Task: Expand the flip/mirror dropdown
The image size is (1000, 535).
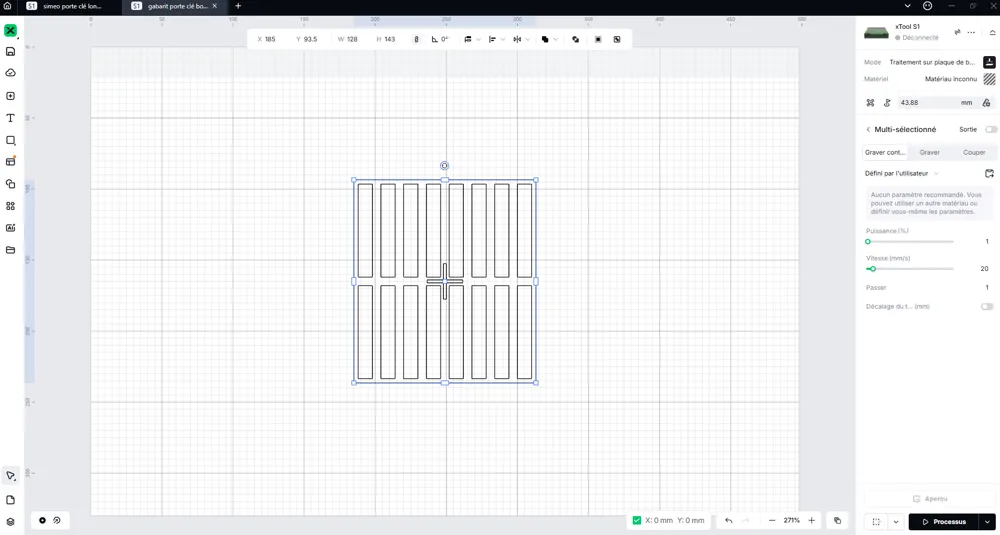Action: pyautogui.click(x=527, y=39)
